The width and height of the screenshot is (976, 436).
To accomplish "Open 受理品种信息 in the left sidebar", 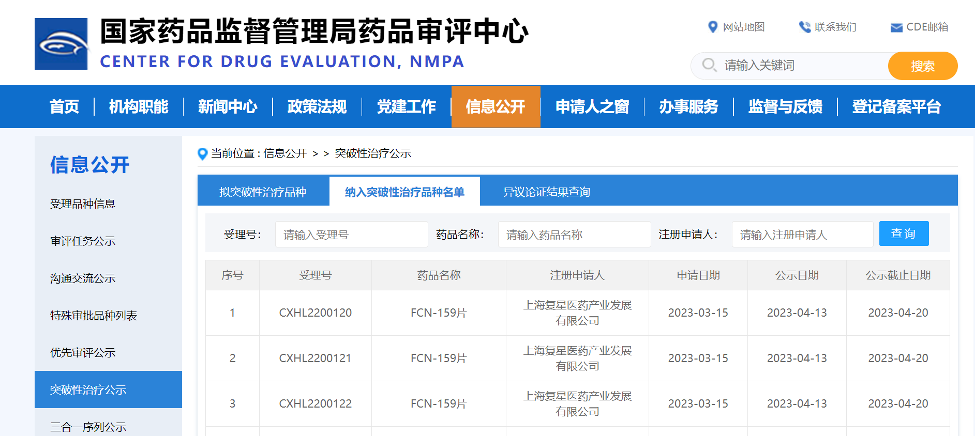I will (x=83, y=204).
